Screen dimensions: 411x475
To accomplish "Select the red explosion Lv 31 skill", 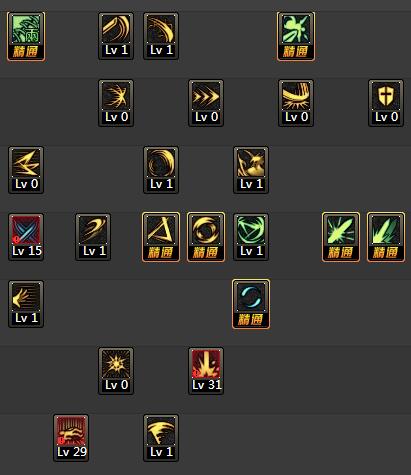I will point(206,371).
